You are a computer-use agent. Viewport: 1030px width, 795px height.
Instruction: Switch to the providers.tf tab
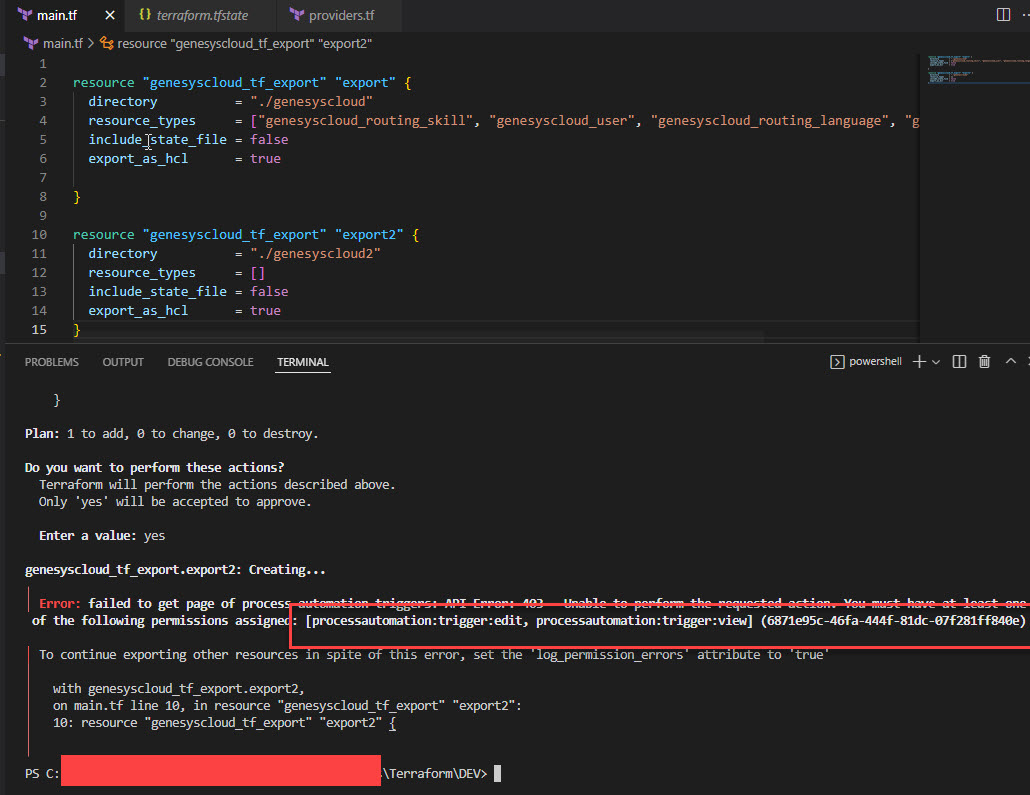coord(340,15)
